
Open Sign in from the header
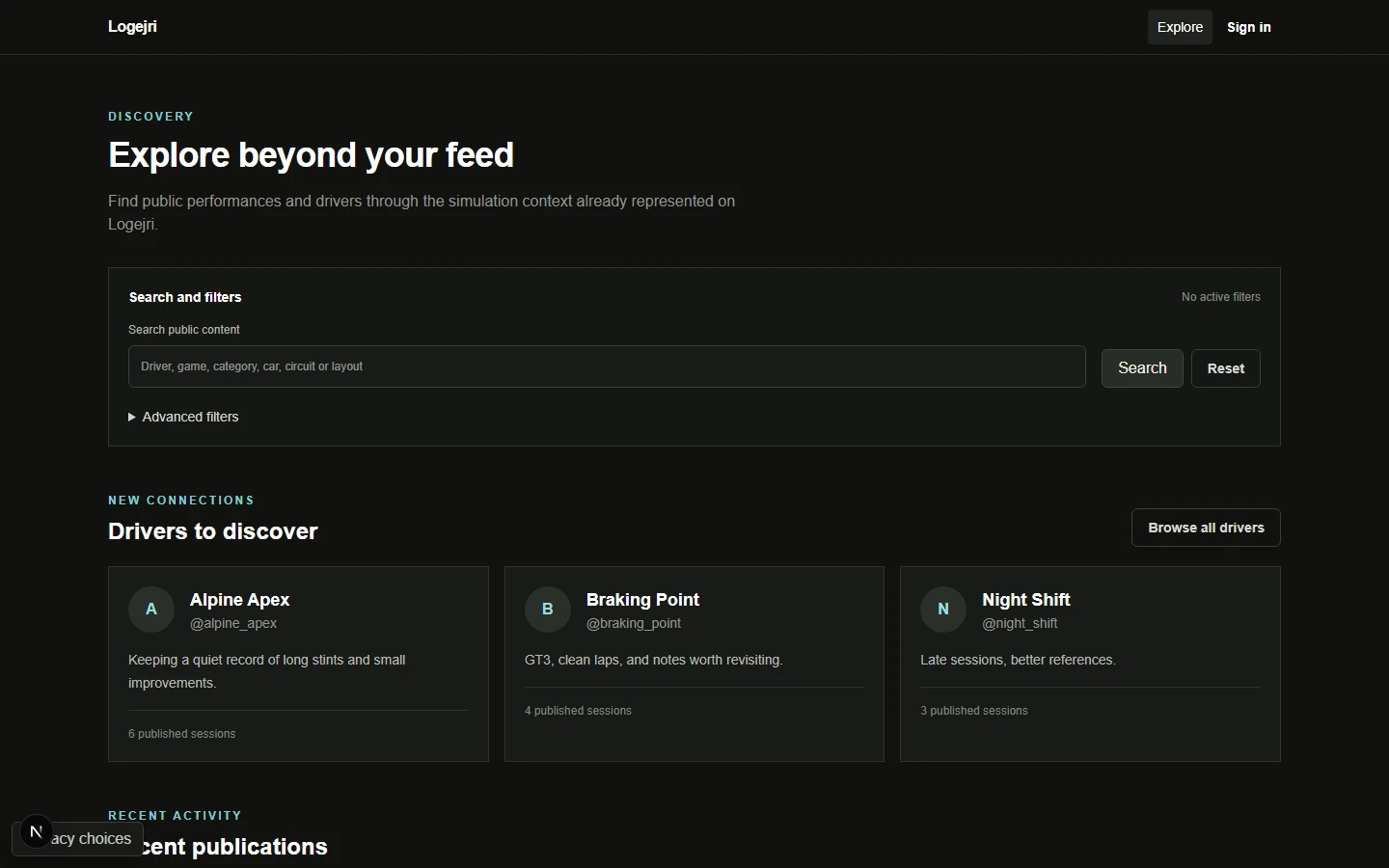tap(1249, 27)
